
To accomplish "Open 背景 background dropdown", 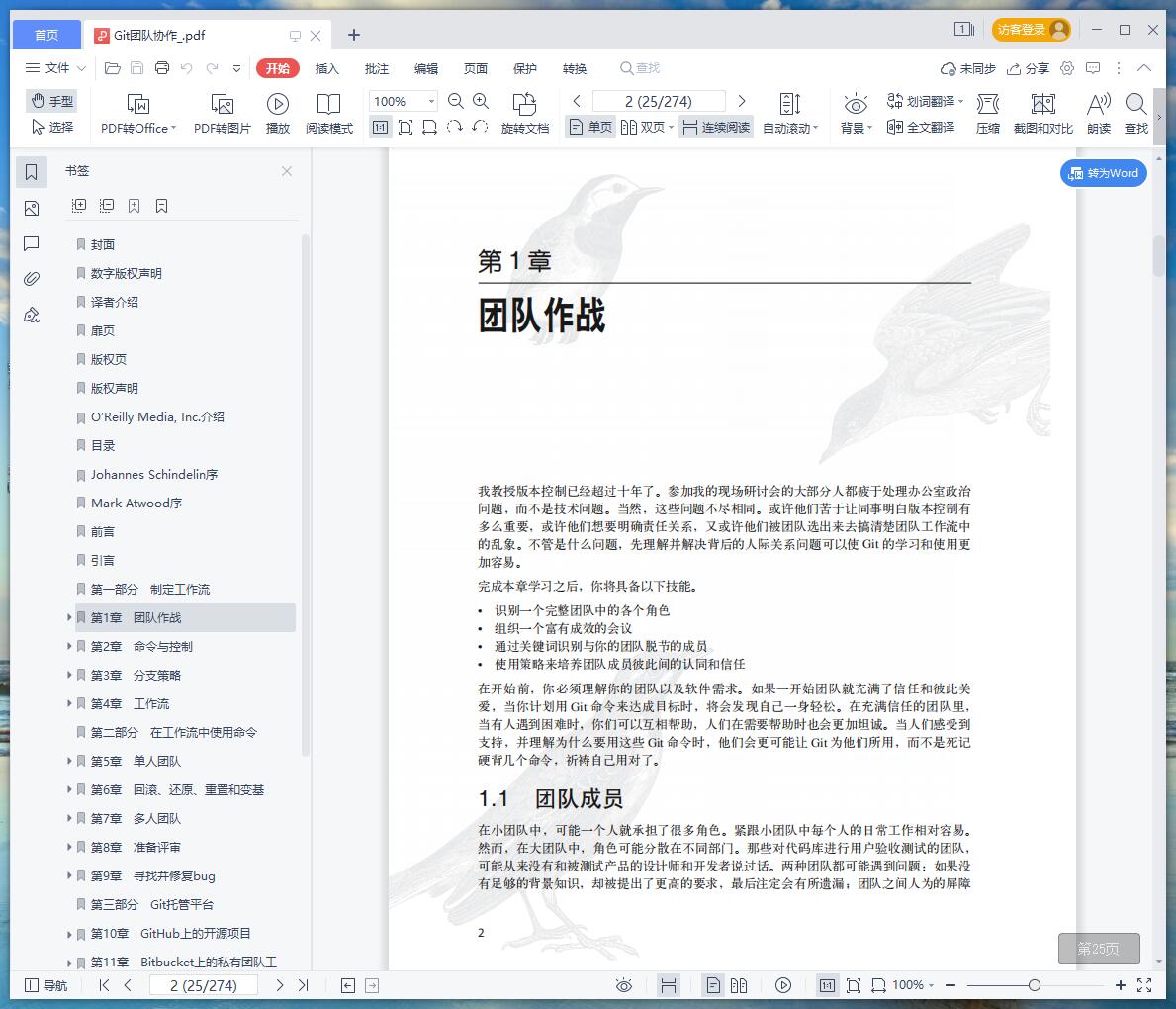I will 856,114.
